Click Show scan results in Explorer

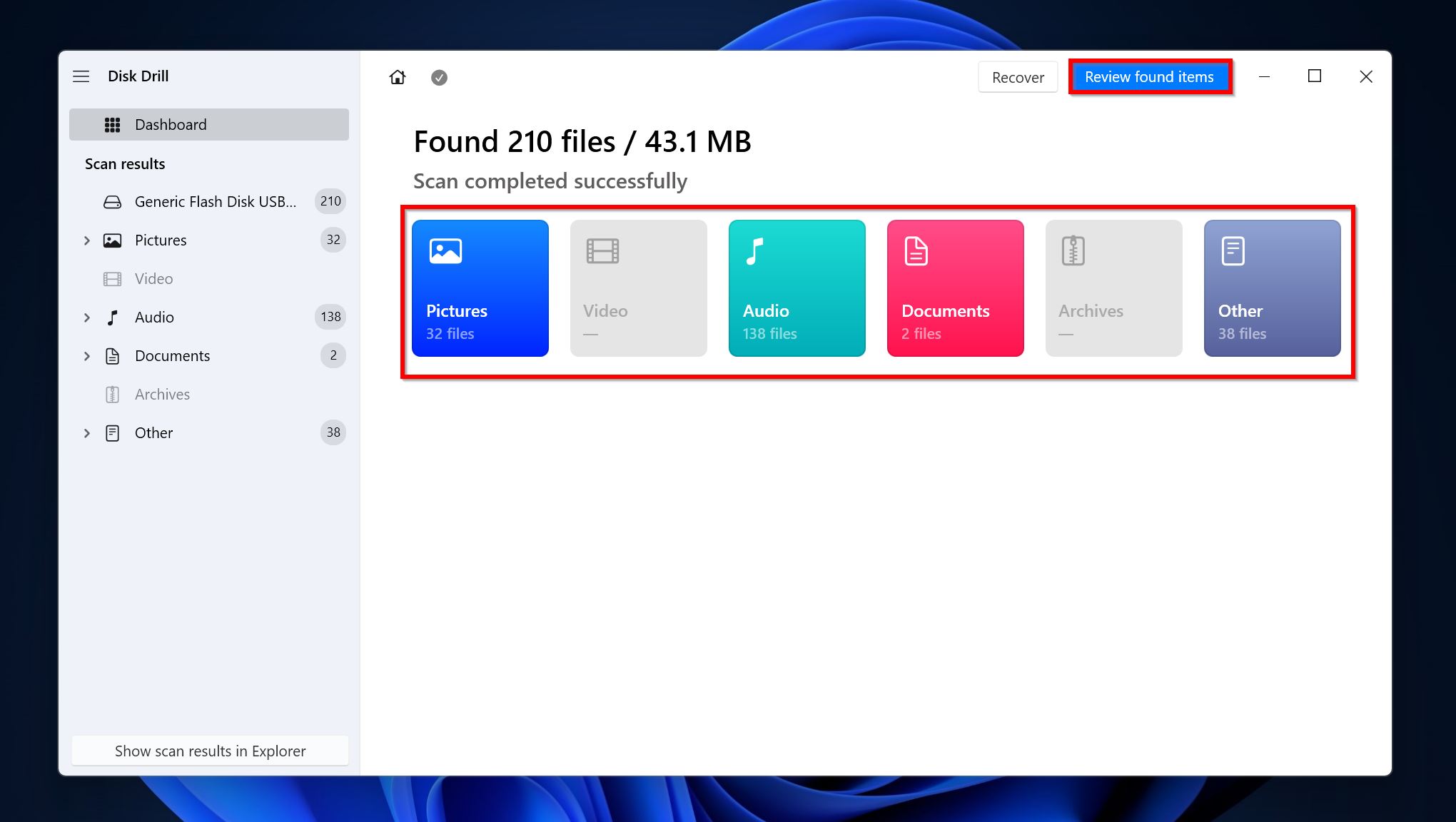210,750
